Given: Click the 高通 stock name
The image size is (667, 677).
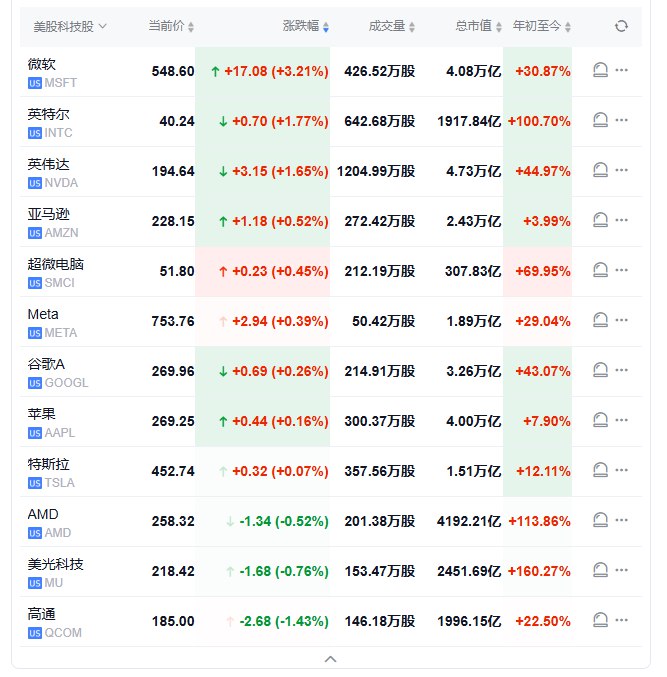Looking at the screenshot, I should pyautogui.click(x=41, y=614).
